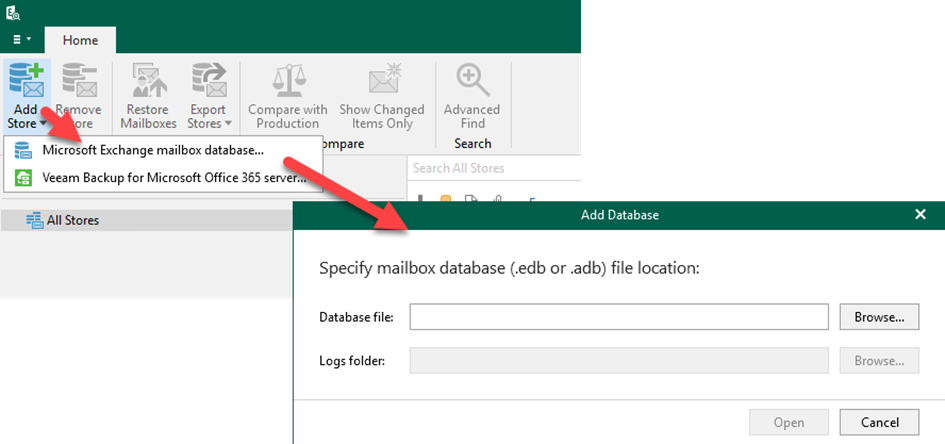This screenshot has width=945, height=444.
Task: Click the Add Store database icon
Action: coord(27,81)
